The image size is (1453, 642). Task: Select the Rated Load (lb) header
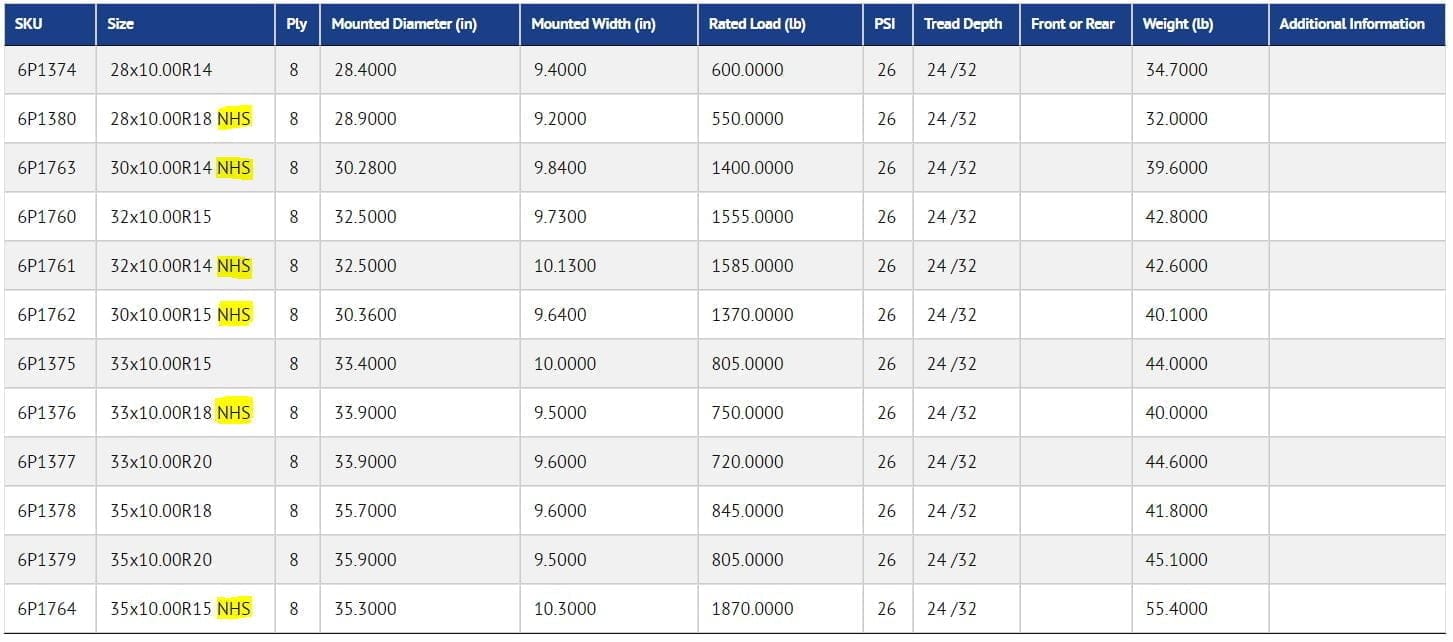click(757, 24)
